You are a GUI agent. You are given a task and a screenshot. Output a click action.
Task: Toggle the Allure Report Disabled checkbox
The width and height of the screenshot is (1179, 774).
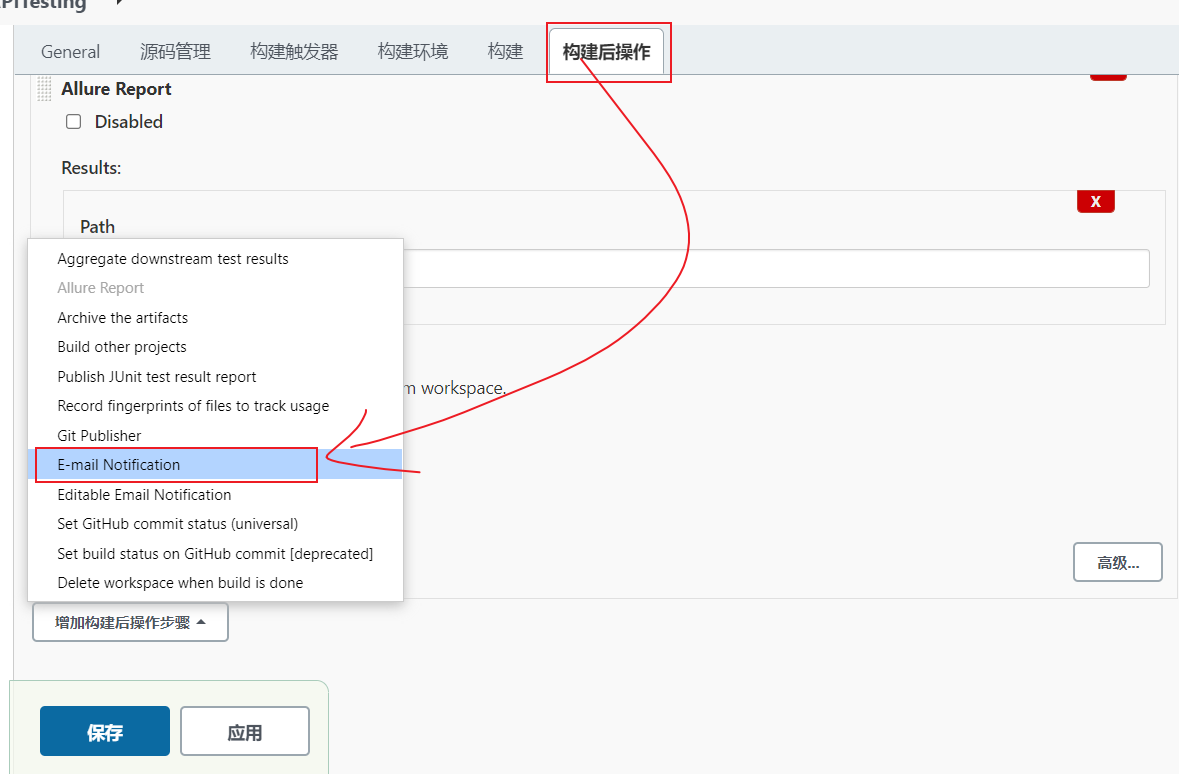(74, 122)
